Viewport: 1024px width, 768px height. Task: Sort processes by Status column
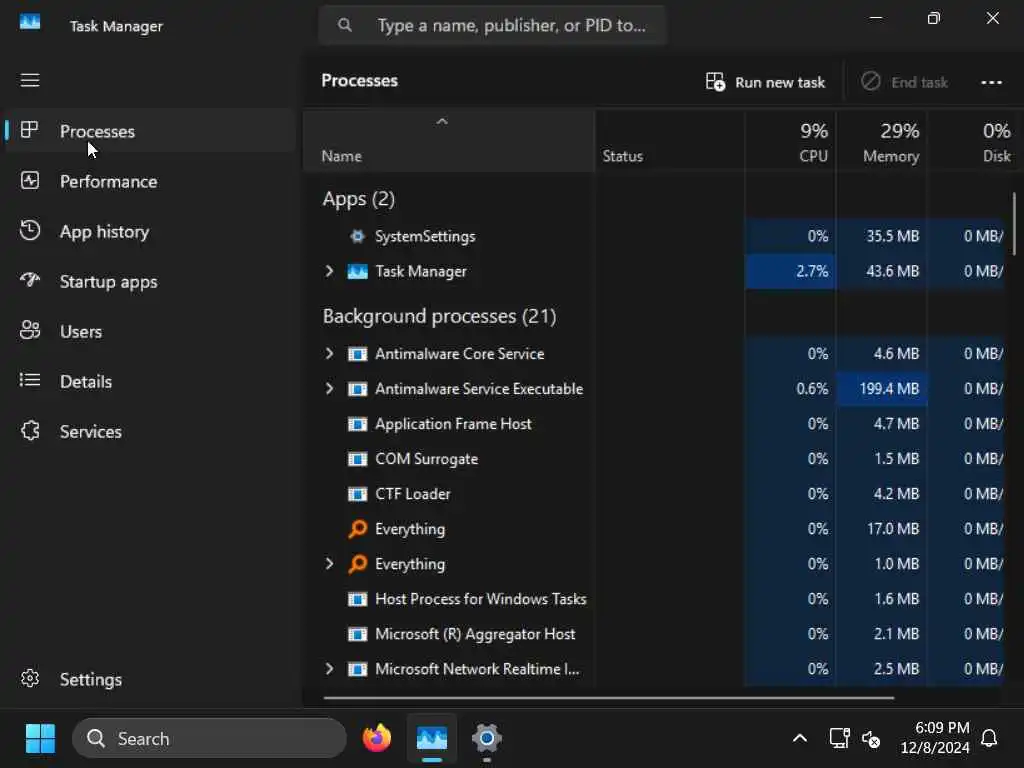coord(670,141)
